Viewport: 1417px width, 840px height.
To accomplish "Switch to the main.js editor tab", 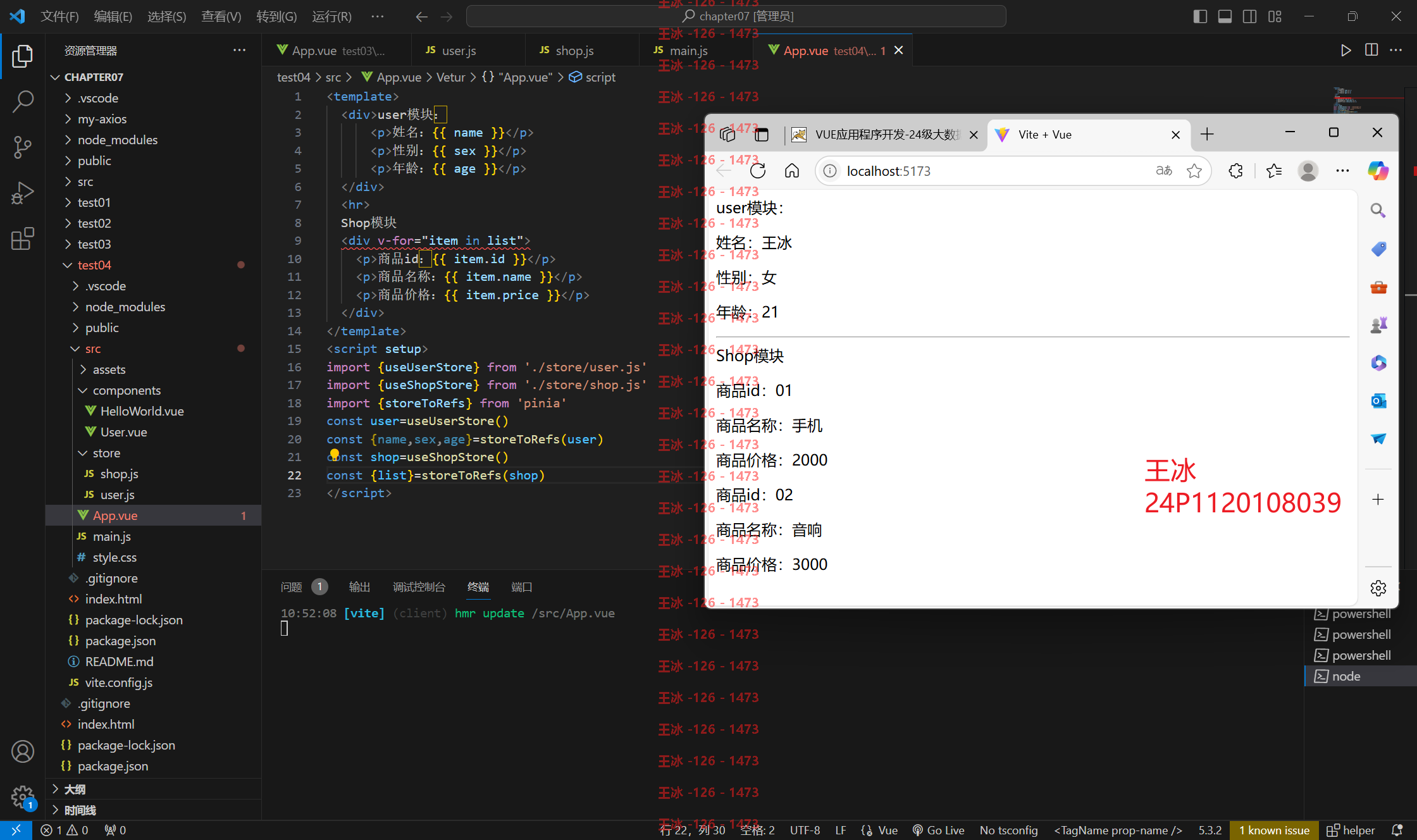I will tap(689, 51).
